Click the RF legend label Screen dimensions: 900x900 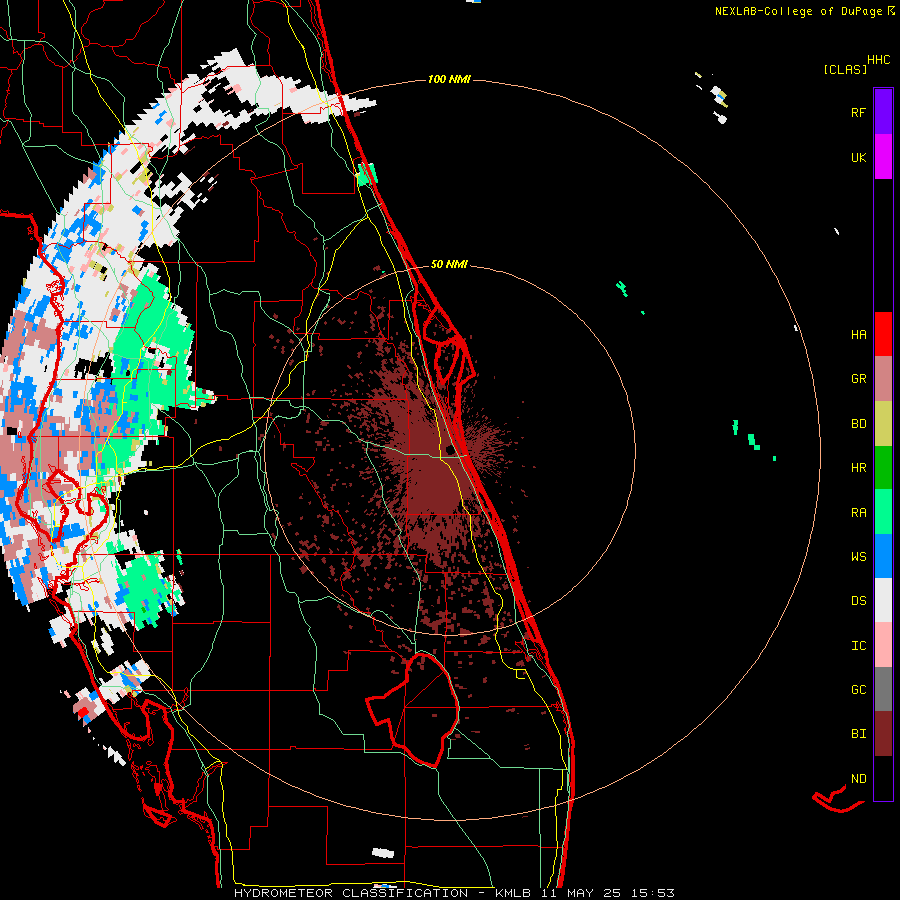(858, 112)
